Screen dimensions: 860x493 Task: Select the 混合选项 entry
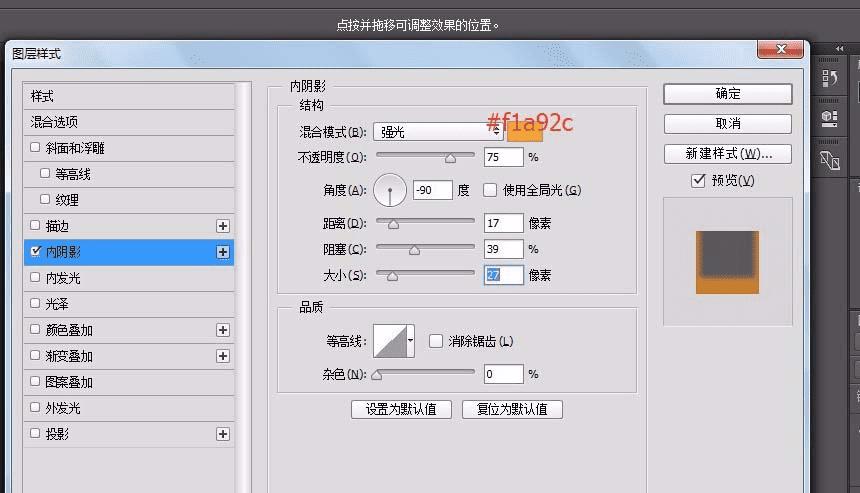pos(129,122)
